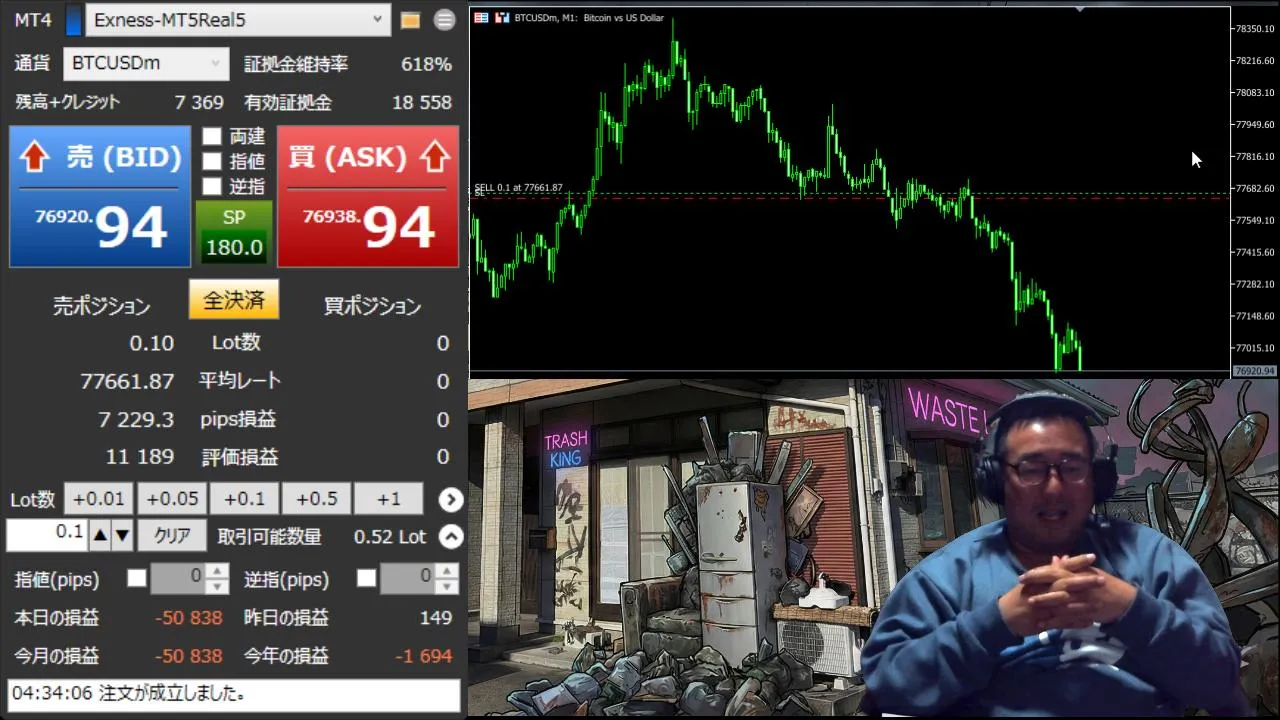Viewport: 1280px width, 720px height.
Task: Click the クリア clear button
Action: pyautogui.click(x=172, y=536)
